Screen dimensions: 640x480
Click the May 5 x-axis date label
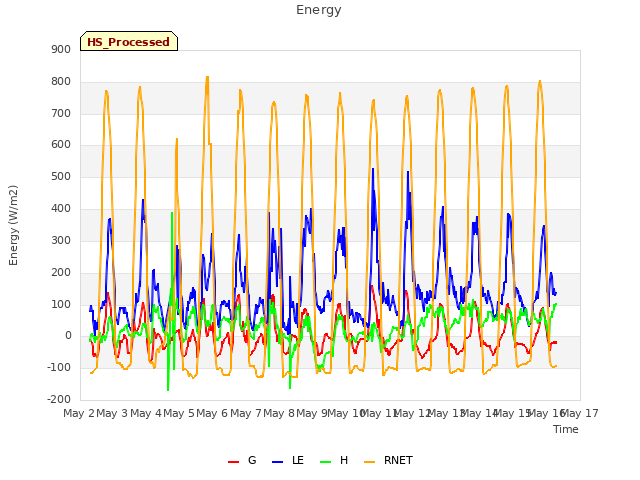[179, 413]
